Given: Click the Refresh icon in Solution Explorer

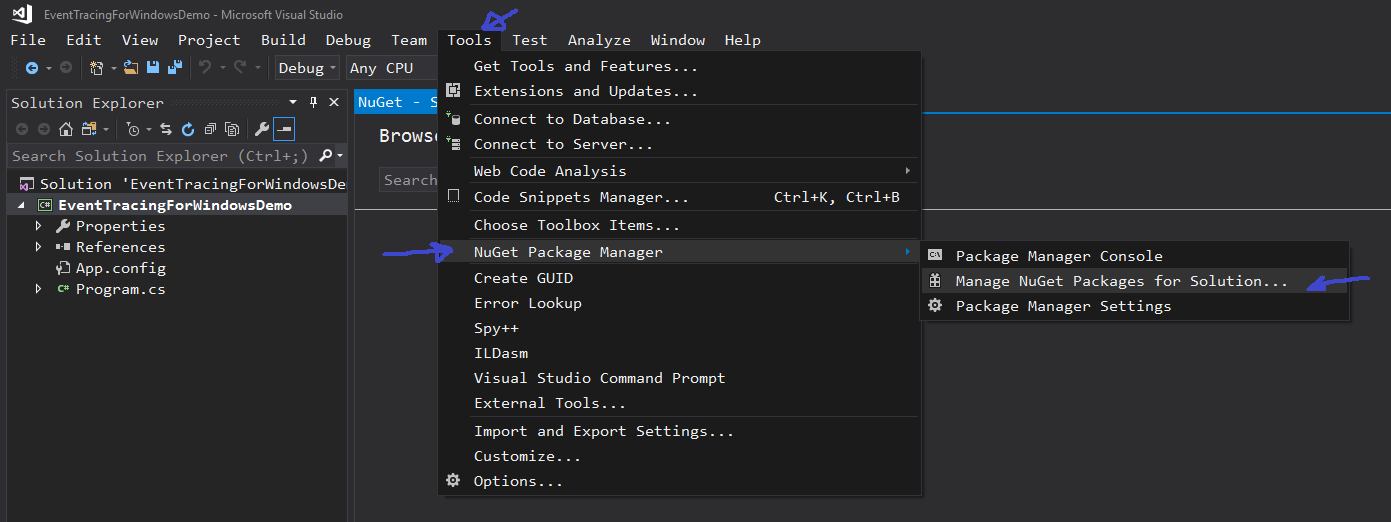Looking at the screenshot, I should point(187,129).
